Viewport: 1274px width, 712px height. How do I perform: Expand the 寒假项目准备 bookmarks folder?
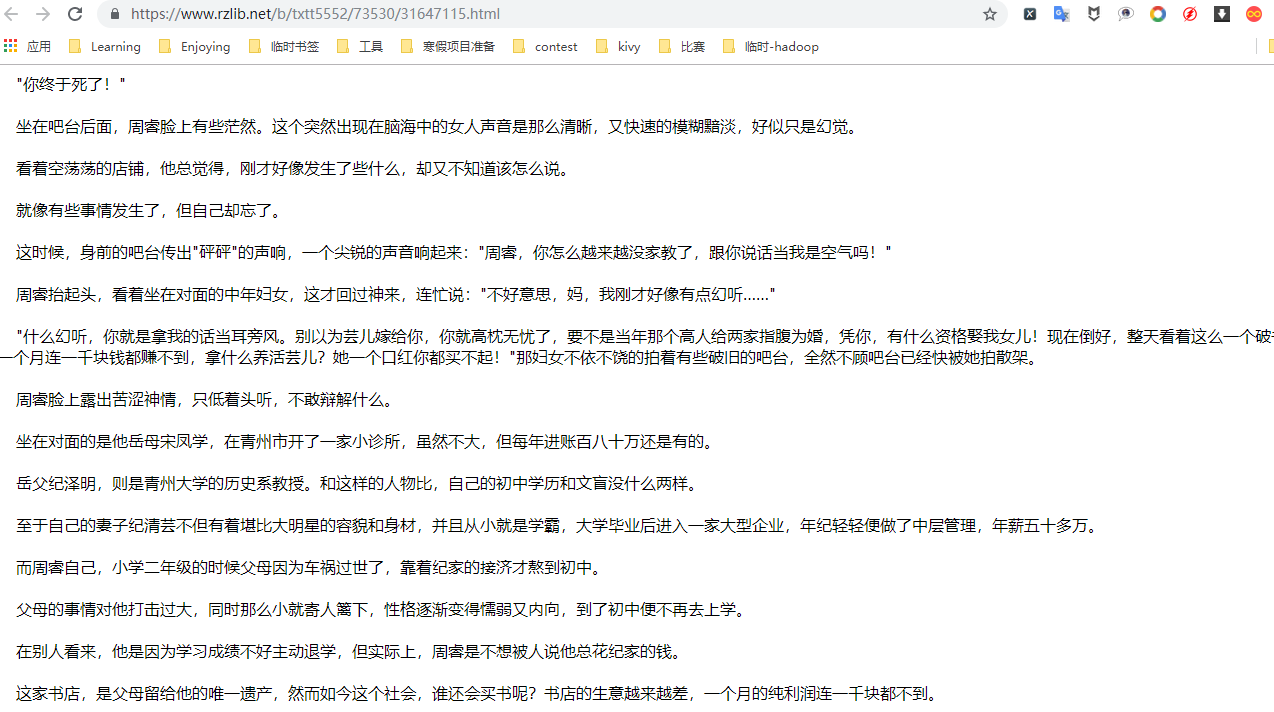pos(457,46)
